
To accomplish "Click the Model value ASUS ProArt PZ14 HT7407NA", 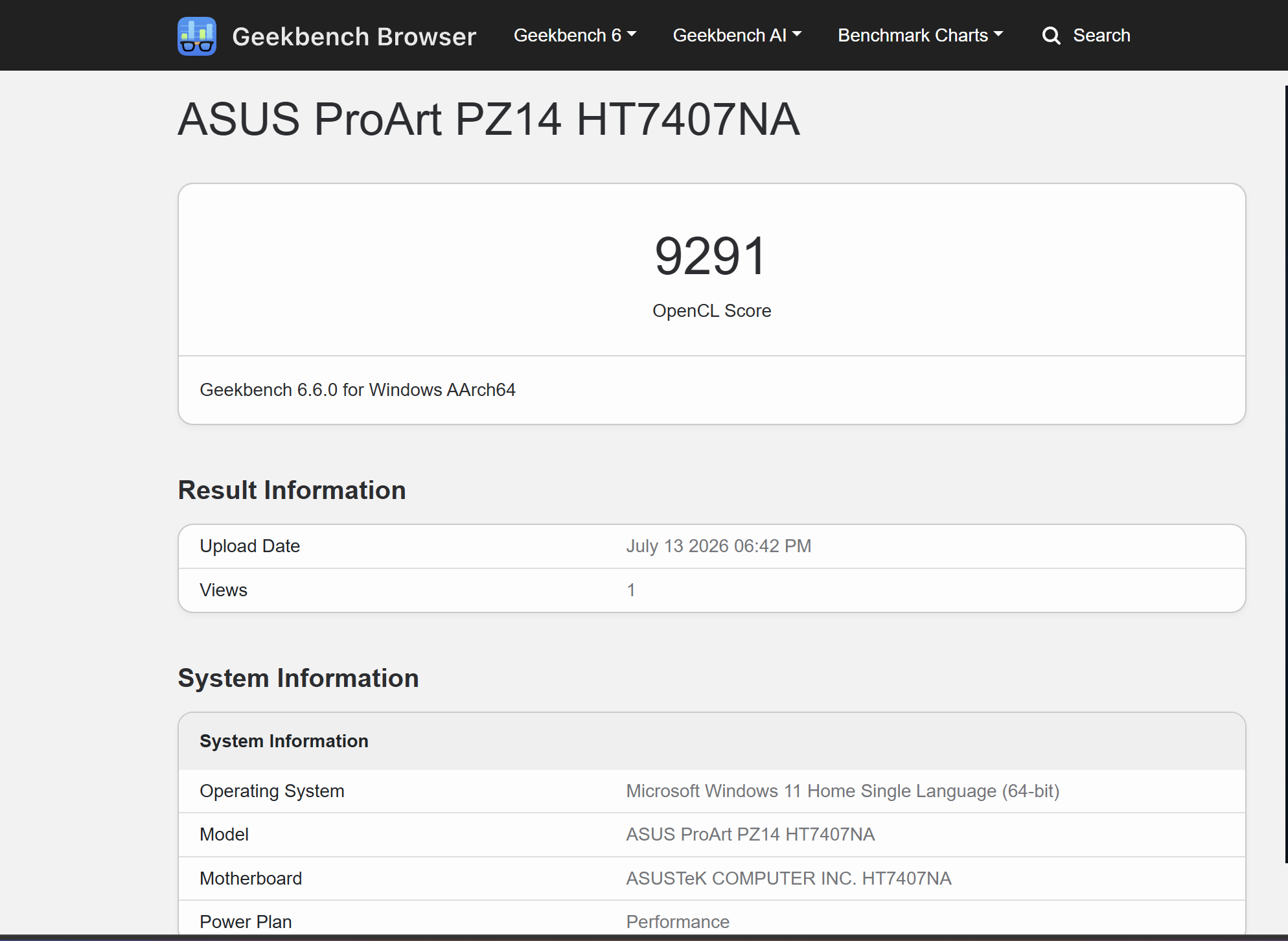I will [750, 835].
